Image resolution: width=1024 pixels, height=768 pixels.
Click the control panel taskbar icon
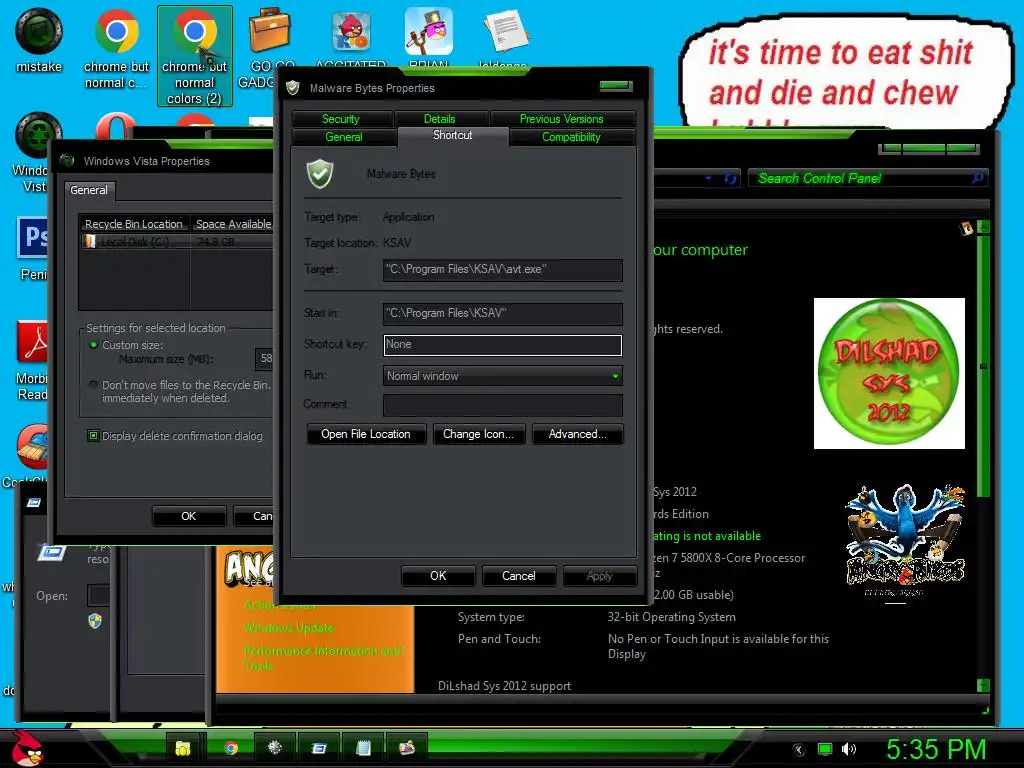(407, 748)
